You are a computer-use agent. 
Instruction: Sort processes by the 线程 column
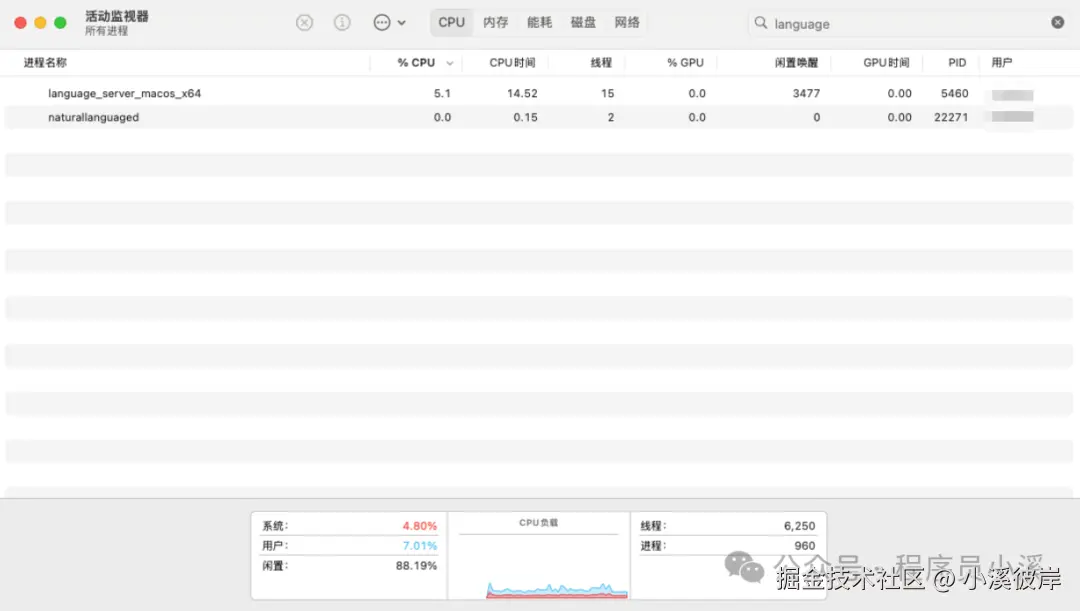tap(601, 62)
